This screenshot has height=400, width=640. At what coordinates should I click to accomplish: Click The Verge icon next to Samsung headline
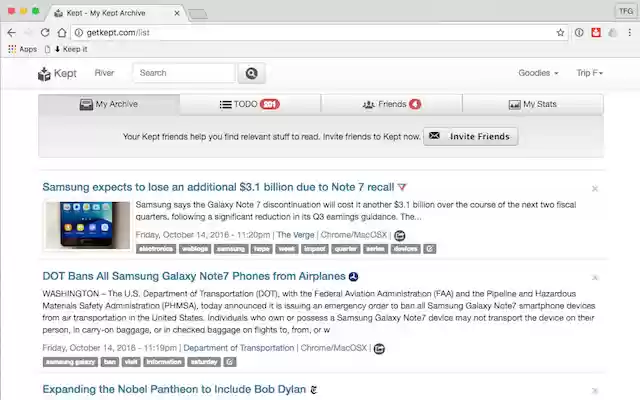[x=402, y=187]
